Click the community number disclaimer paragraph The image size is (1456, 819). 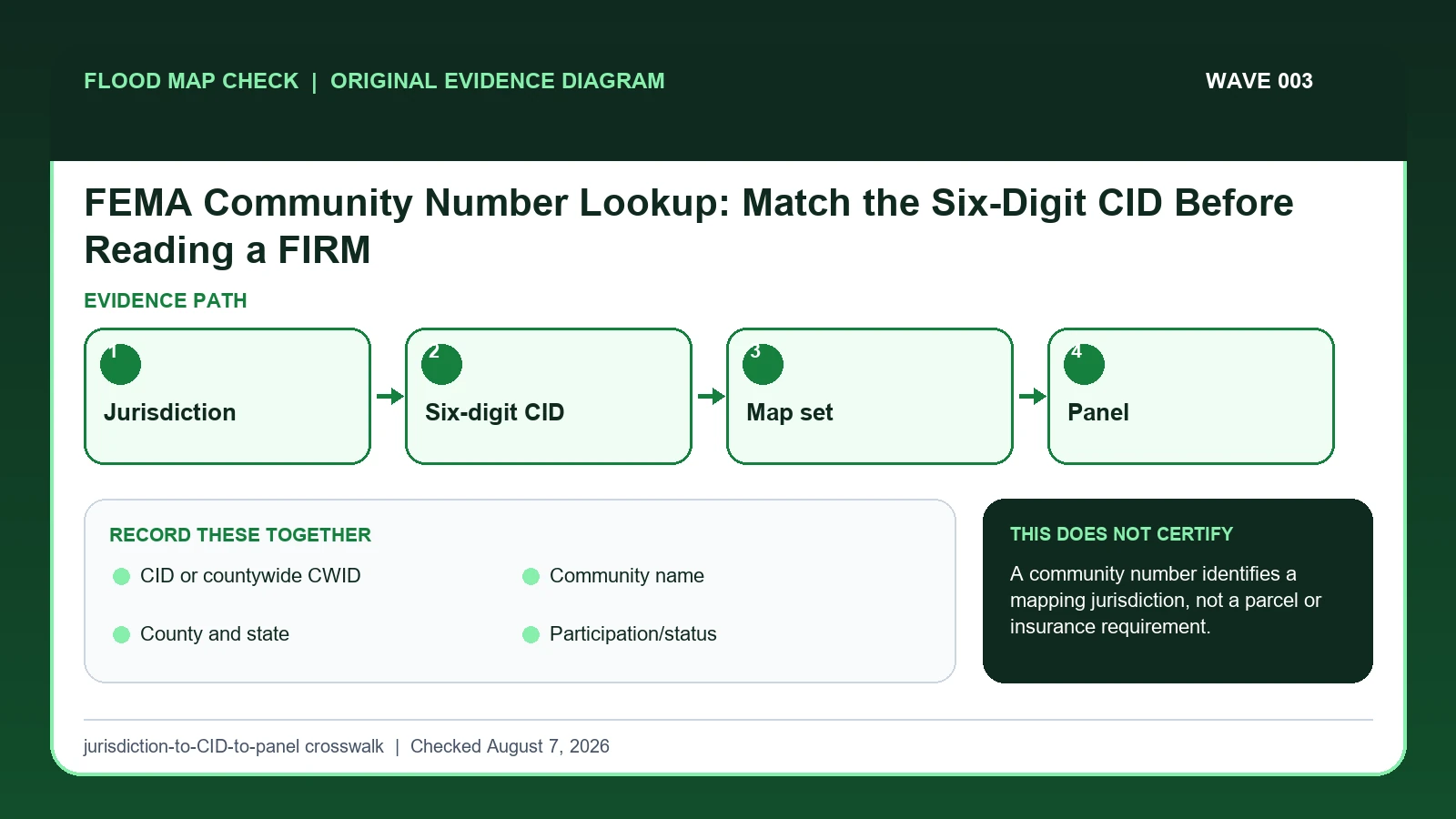pos(1166,601)
